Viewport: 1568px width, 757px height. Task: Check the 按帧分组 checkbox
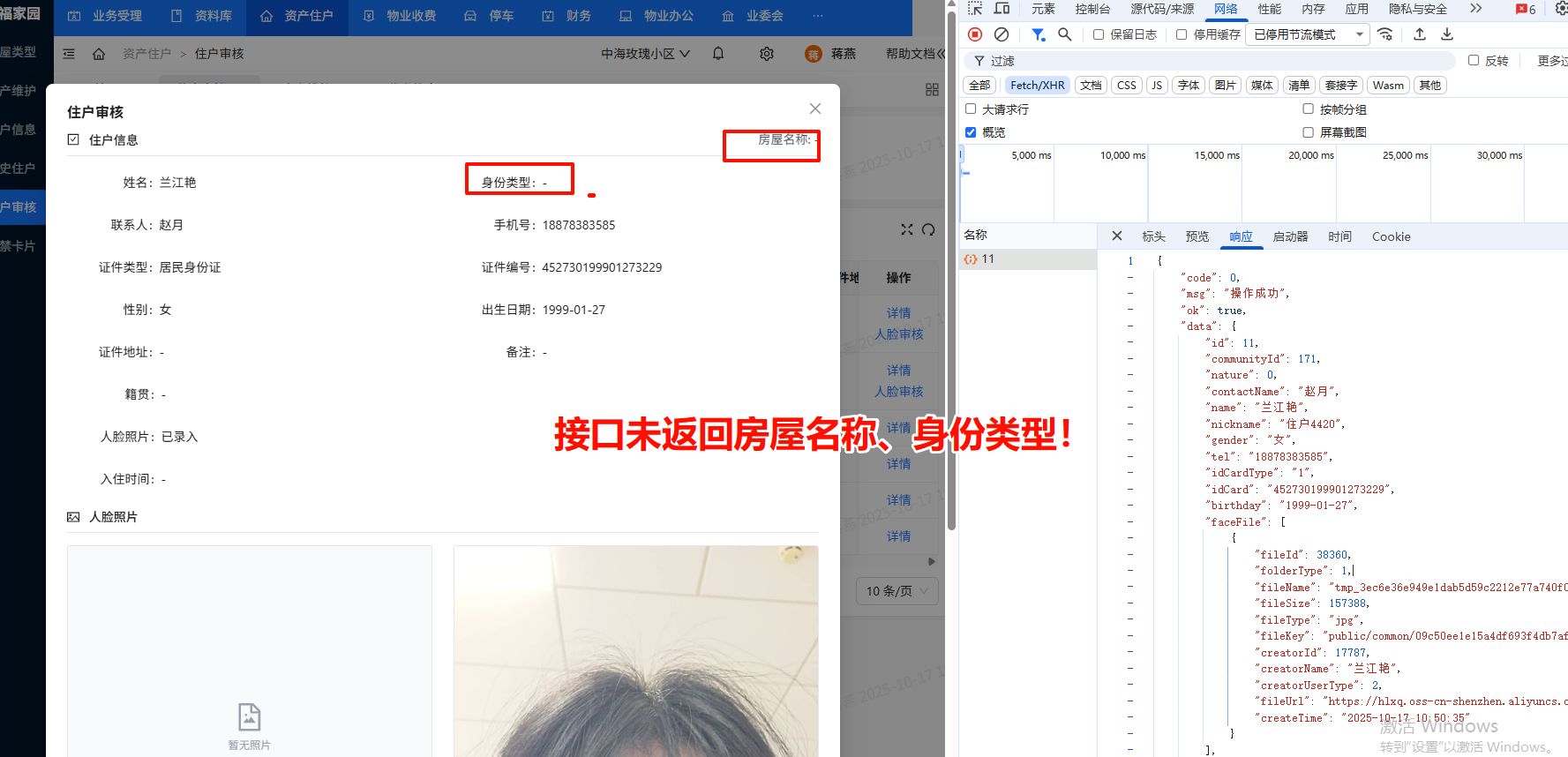pyautogui.click(x=1309, y=109)
